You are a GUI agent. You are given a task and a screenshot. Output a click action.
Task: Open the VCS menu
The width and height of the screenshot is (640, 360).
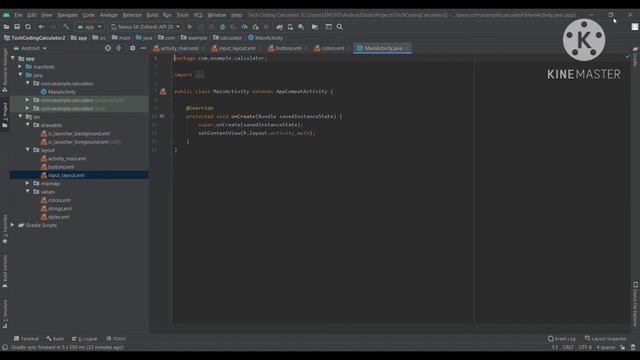198,15
